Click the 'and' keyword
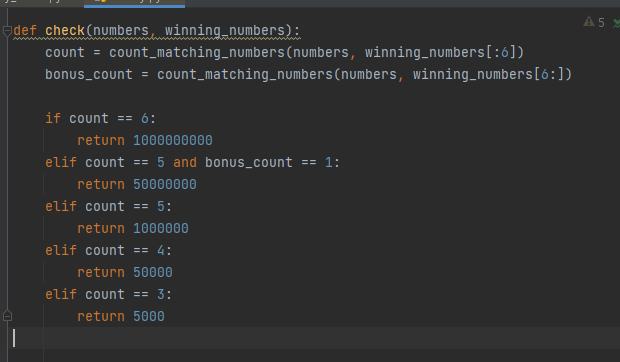Image resolution: width=620 pixels, height=362 pixels. (x=185, y=162)
